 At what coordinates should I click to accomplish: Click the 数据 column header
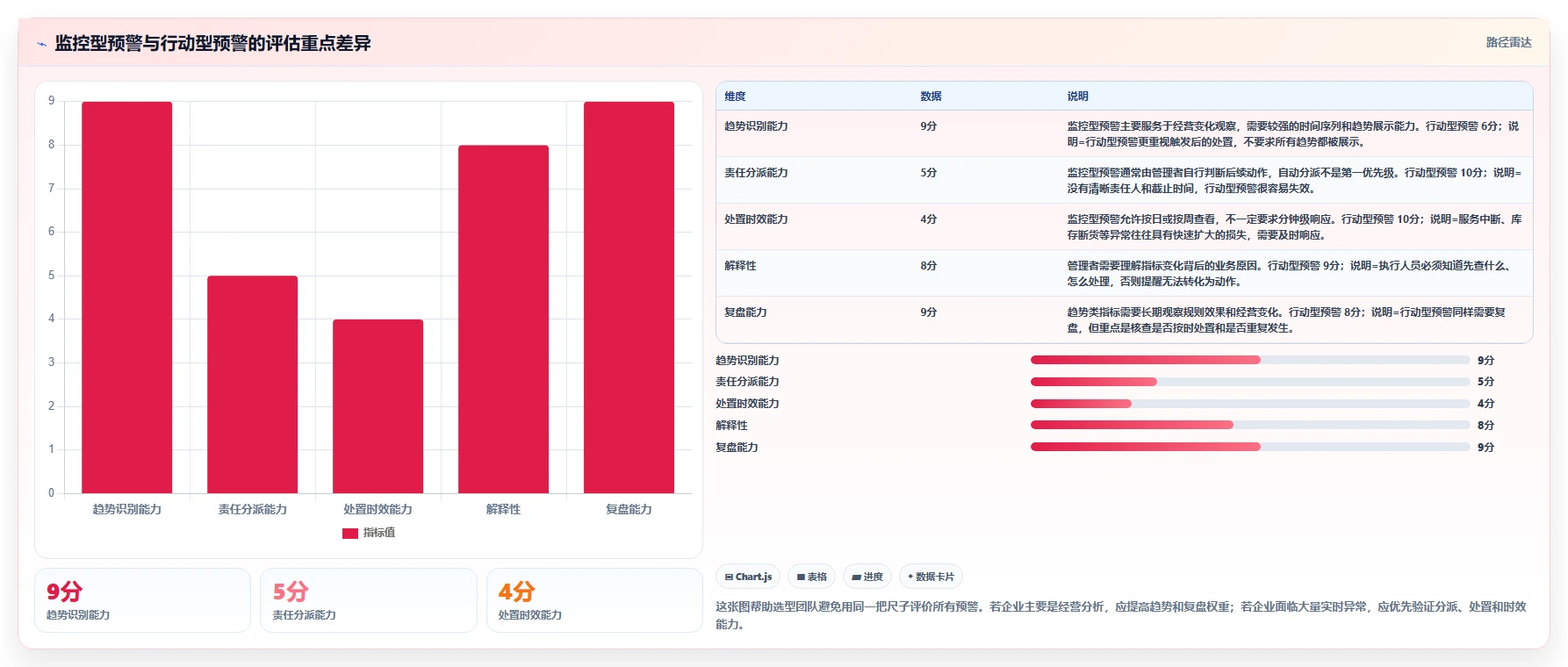coord(931,97)
